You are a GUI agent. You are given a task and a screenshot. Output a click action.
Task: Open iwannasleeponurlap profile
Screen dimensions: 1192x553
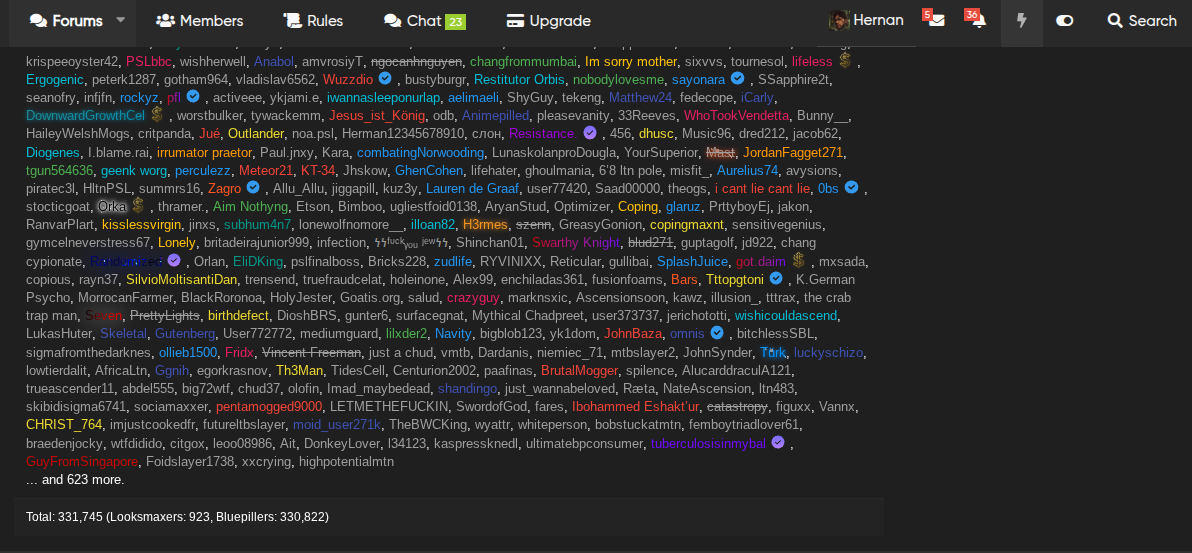pyautogui.click(x=384, y=97)
